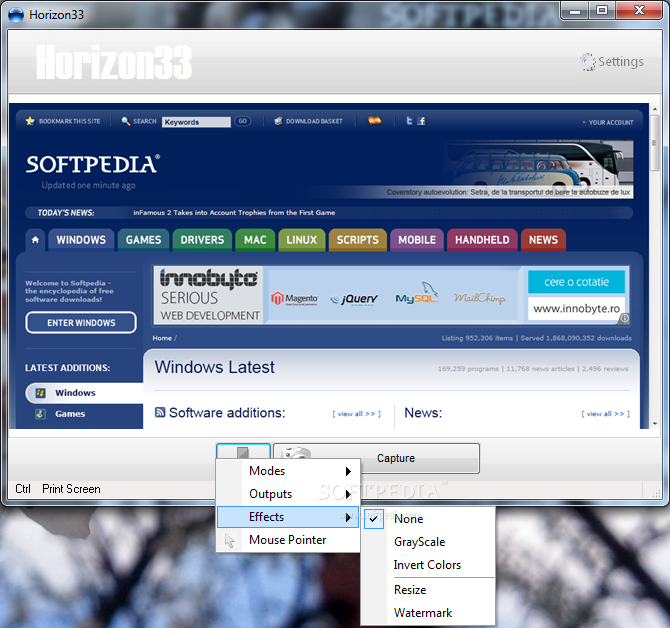Click the Keywords search field
670x628 pixels.
(196, 122)
